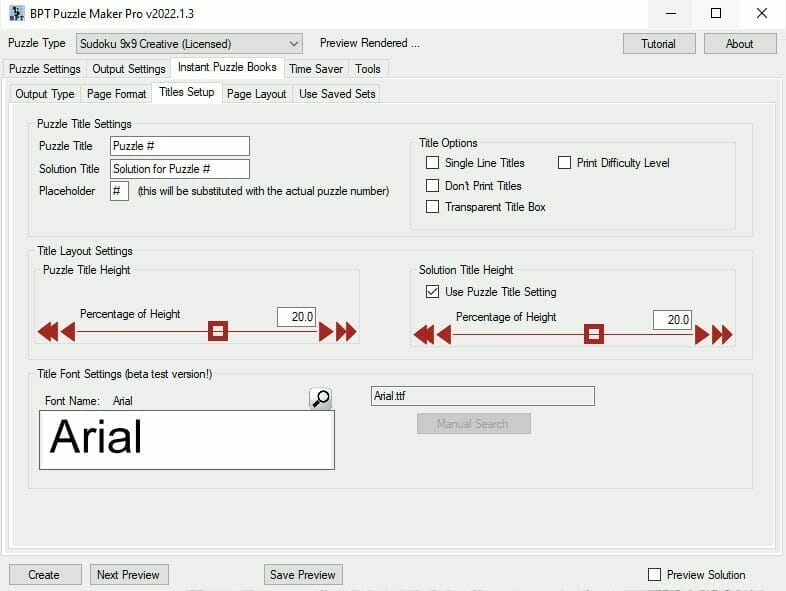Click the double-right arrow of the Puzzle Title Height slider
Viewport: 786px width, 591px height.
(346, 331)
